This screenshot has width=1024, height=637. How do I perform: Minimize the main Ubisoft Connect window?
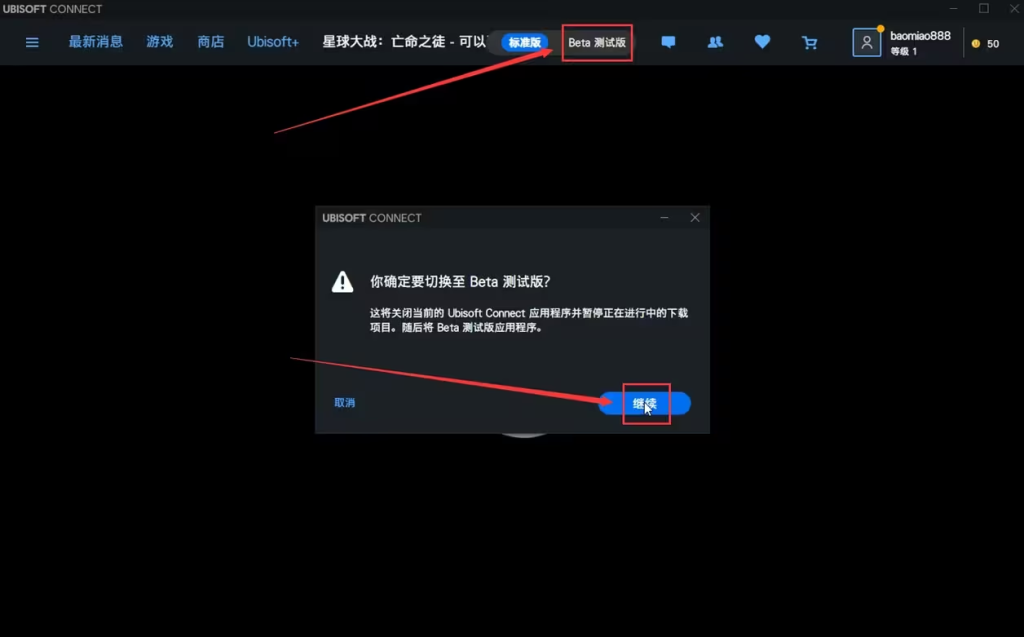point(953,8)
